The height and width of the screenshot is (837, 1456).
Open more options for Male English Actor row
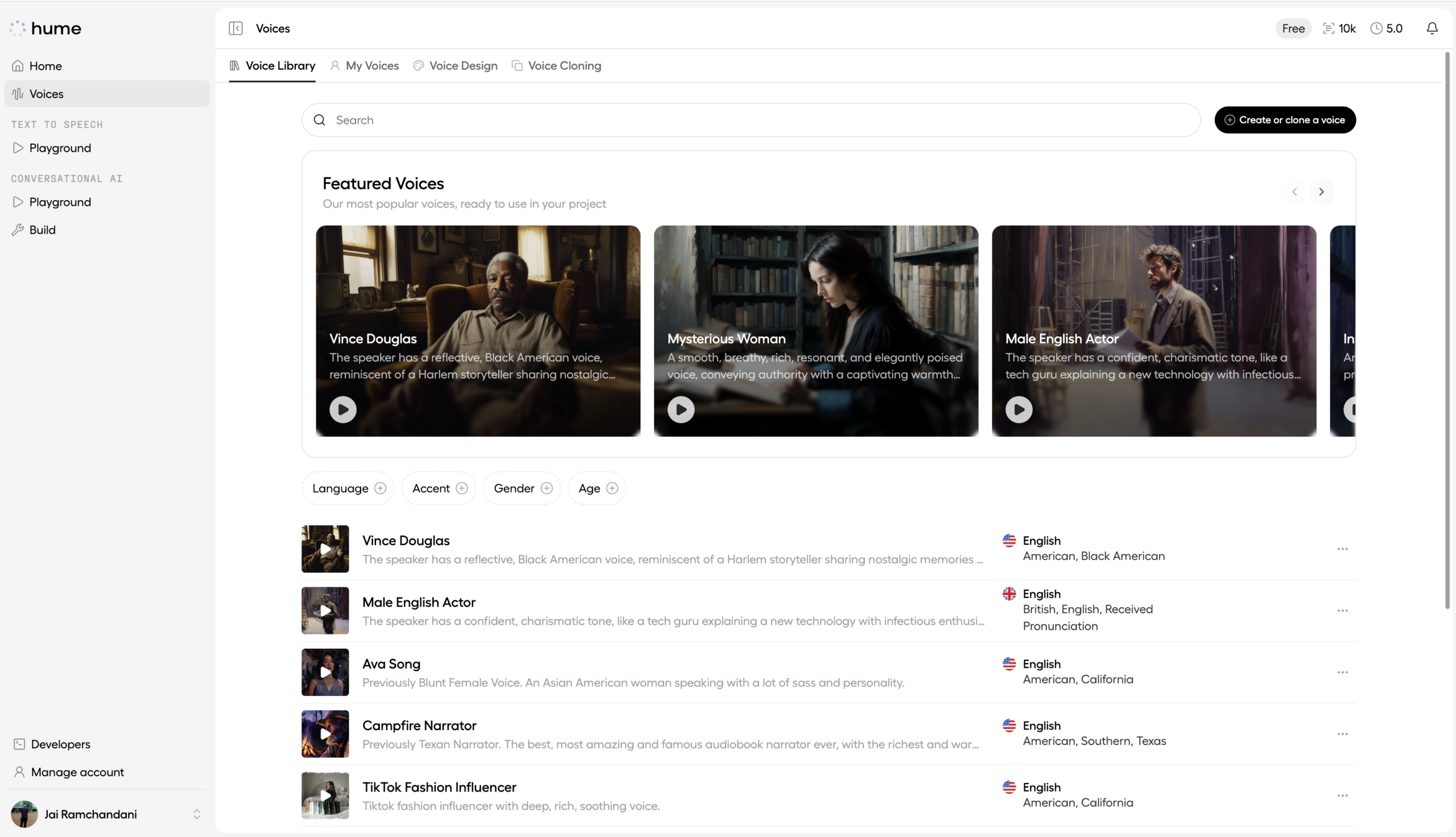[x=1342, y=611]
